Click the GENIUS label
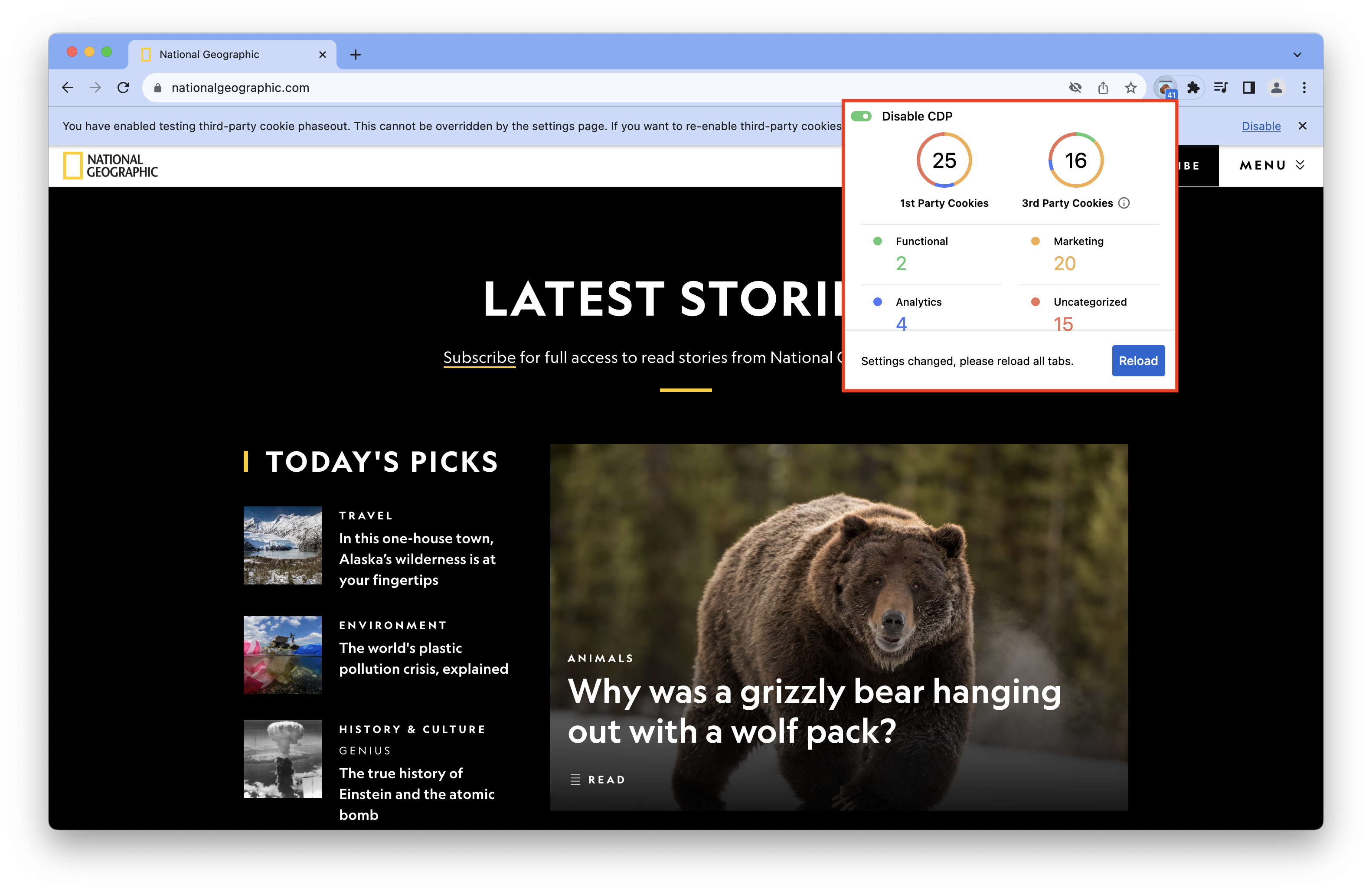1372x894 pixels. (365, 750)
